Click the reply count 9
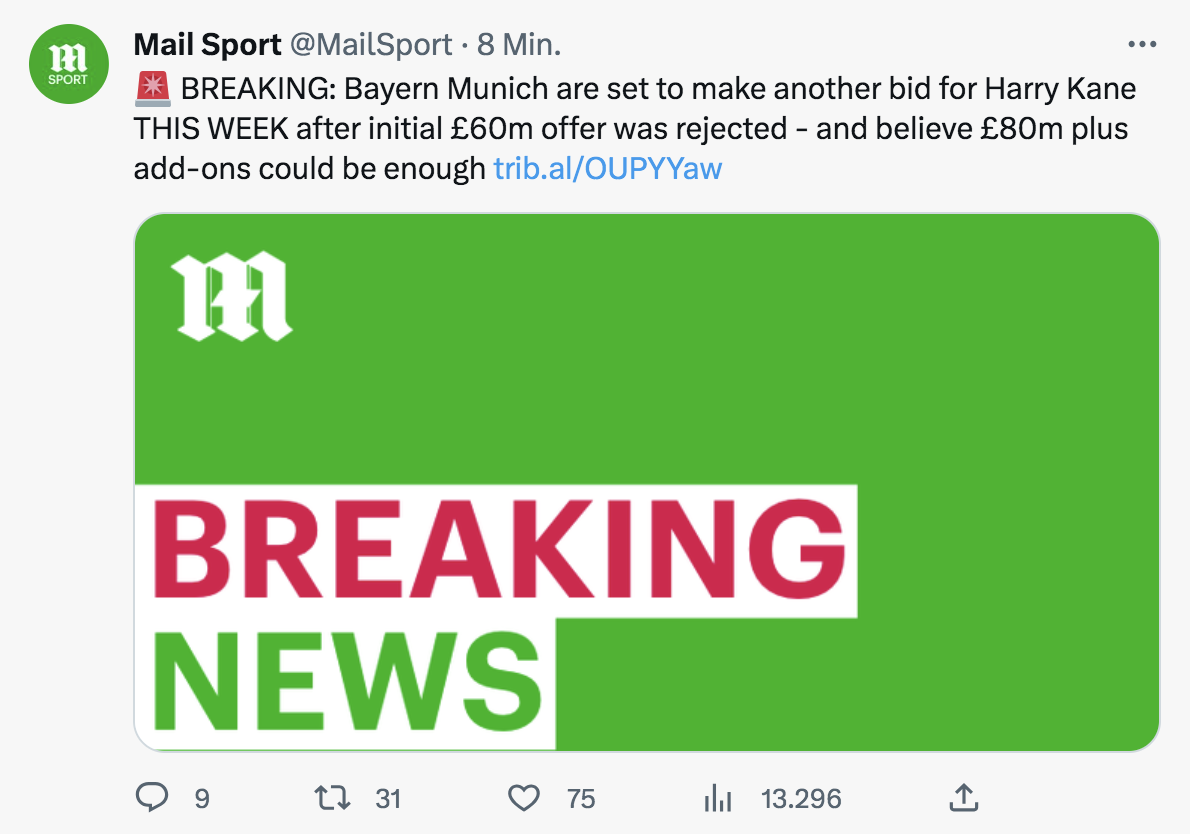The height and width of the screenshot is (834, 1190). (201, 798)
